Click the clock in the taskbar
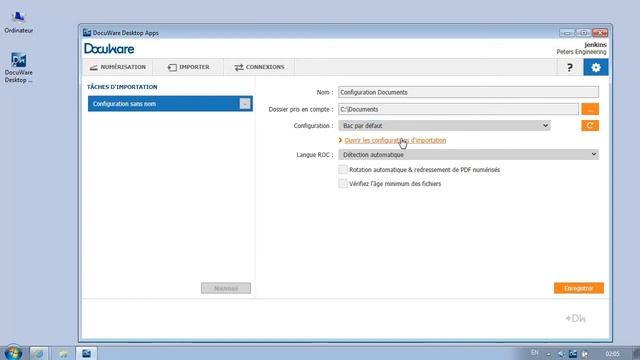Screen dimensions: 640x360 pyautogui.click(x=612, y=354)
